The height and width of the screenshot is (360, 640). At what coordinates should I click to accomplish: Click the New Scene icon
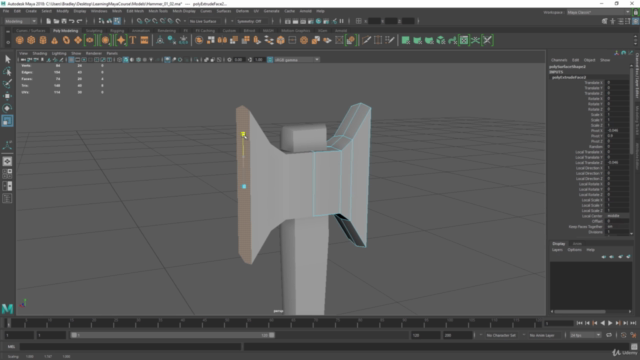pos(49,21)
